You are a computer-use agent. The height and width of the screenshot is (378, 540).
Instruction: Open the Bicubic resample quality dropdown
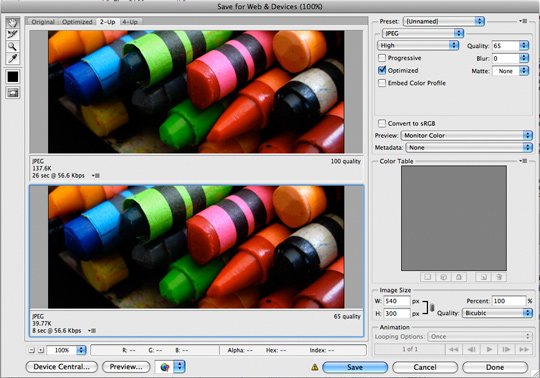tap(497, 313)
